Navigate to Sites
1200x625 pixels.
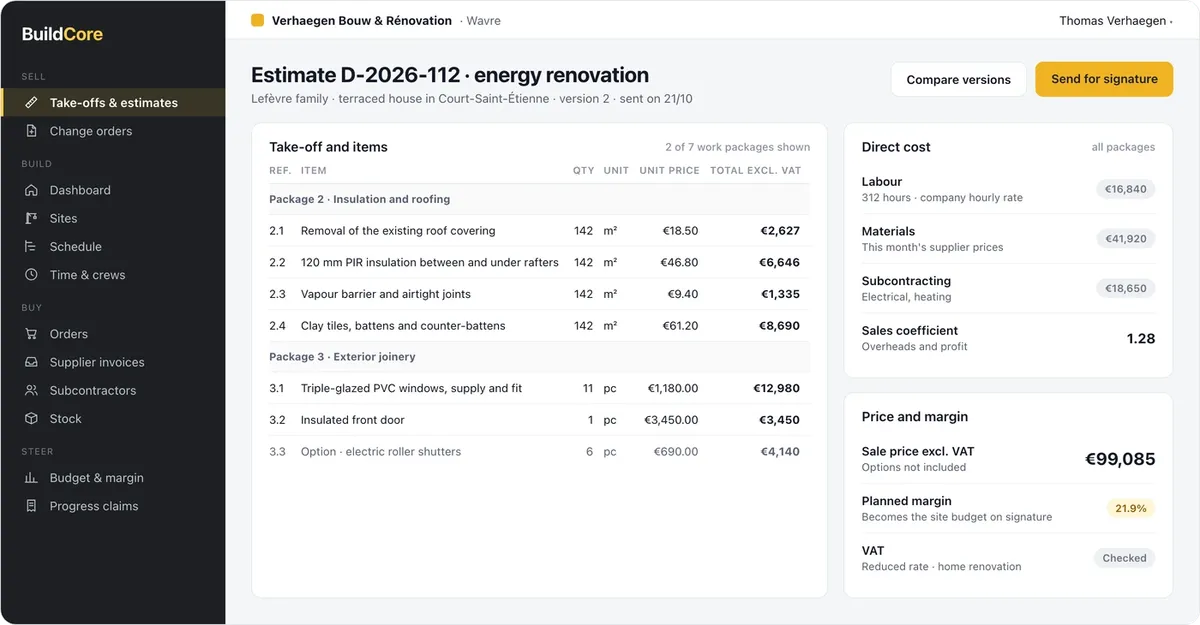(113, 218)
